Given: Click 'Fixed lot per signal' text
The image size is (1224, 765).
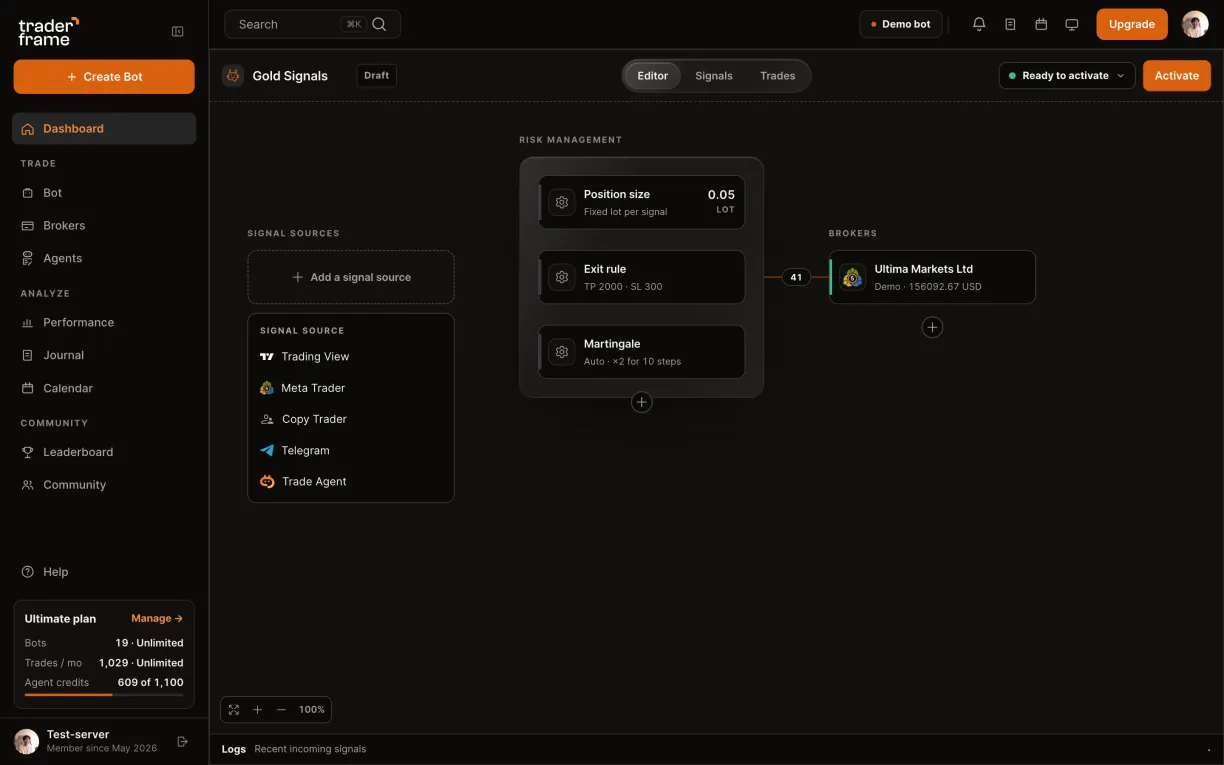Looking at the screenshot, I should pos(625,212).
